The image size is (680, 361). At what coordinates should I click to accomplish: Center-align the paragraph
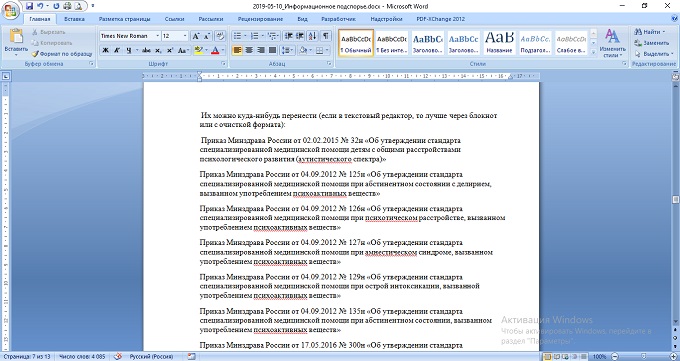coord(249,50)
